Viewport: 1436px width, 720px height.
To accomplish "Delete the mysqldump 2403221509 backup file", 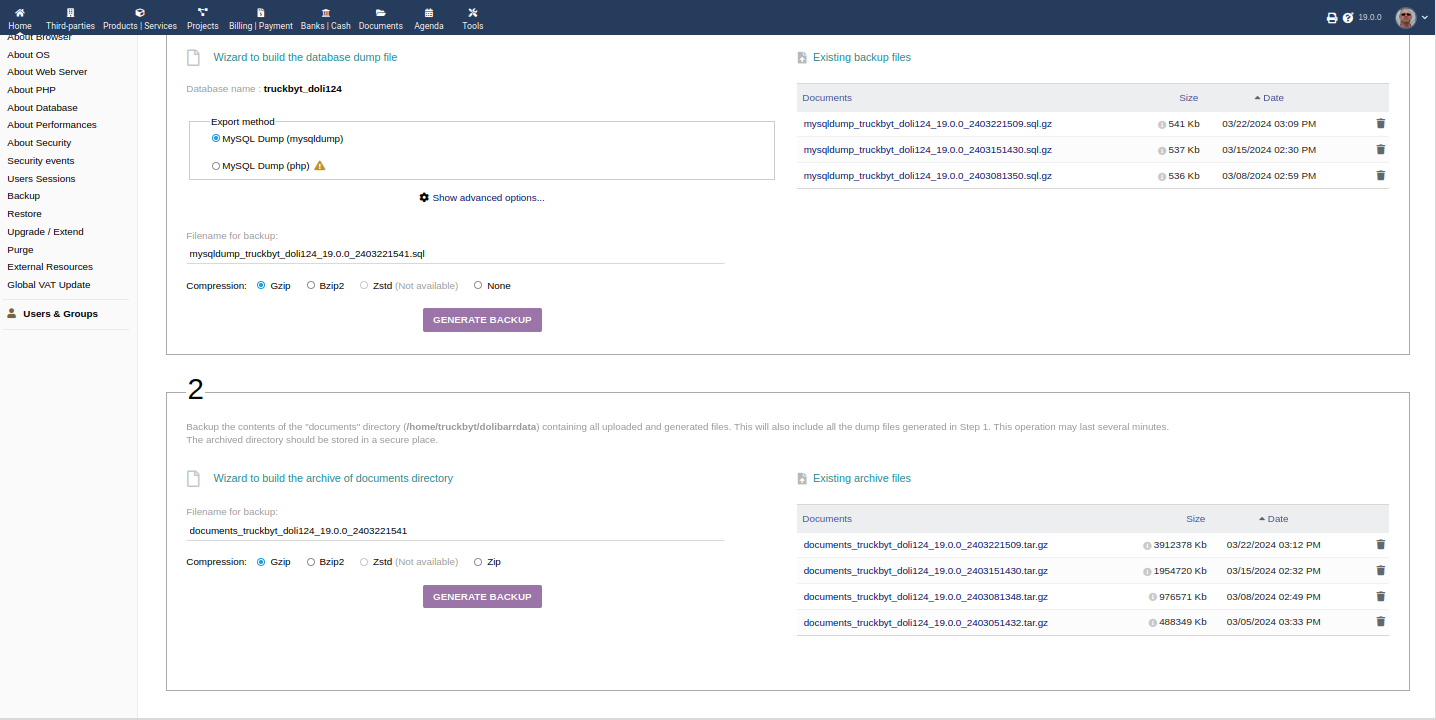I will pyautogui.click(x=1380, y=124).
